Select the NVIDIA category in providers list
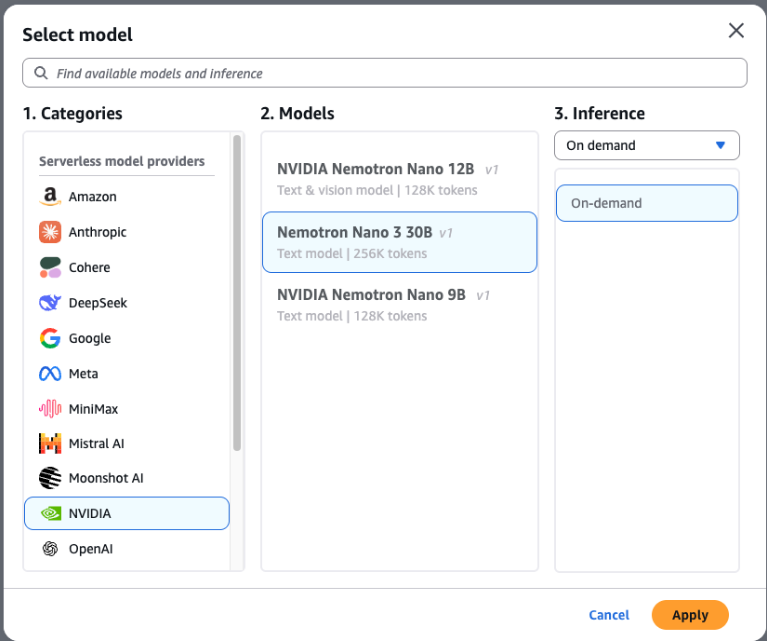 point(127,513)
